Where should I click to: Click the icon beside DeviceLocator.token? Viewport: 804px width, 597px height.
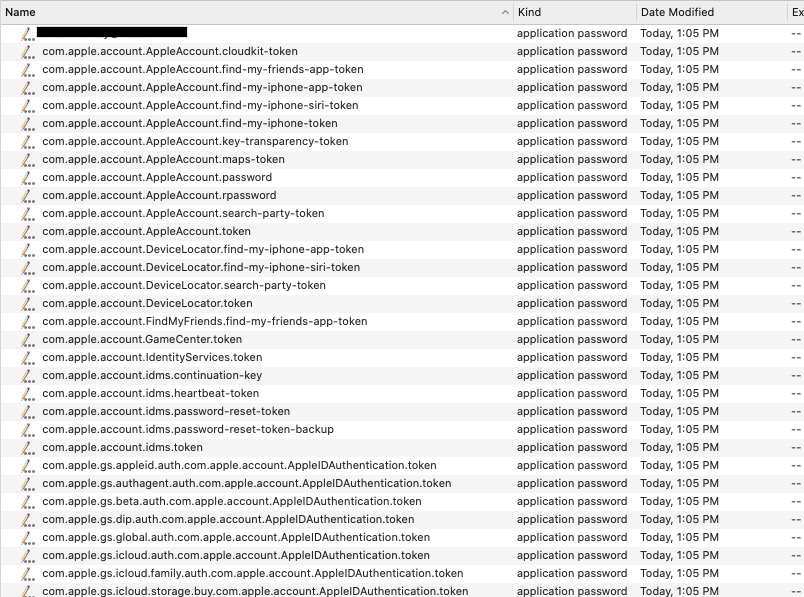pyautogui.click(x=28, y=303)
